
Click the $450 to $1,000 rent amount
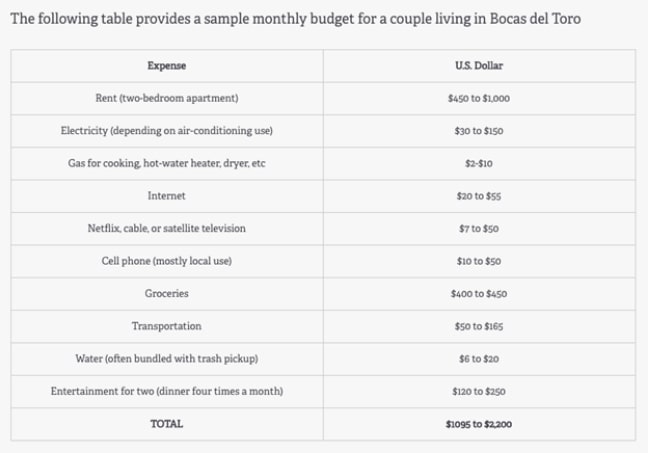[x=479, y=99]
